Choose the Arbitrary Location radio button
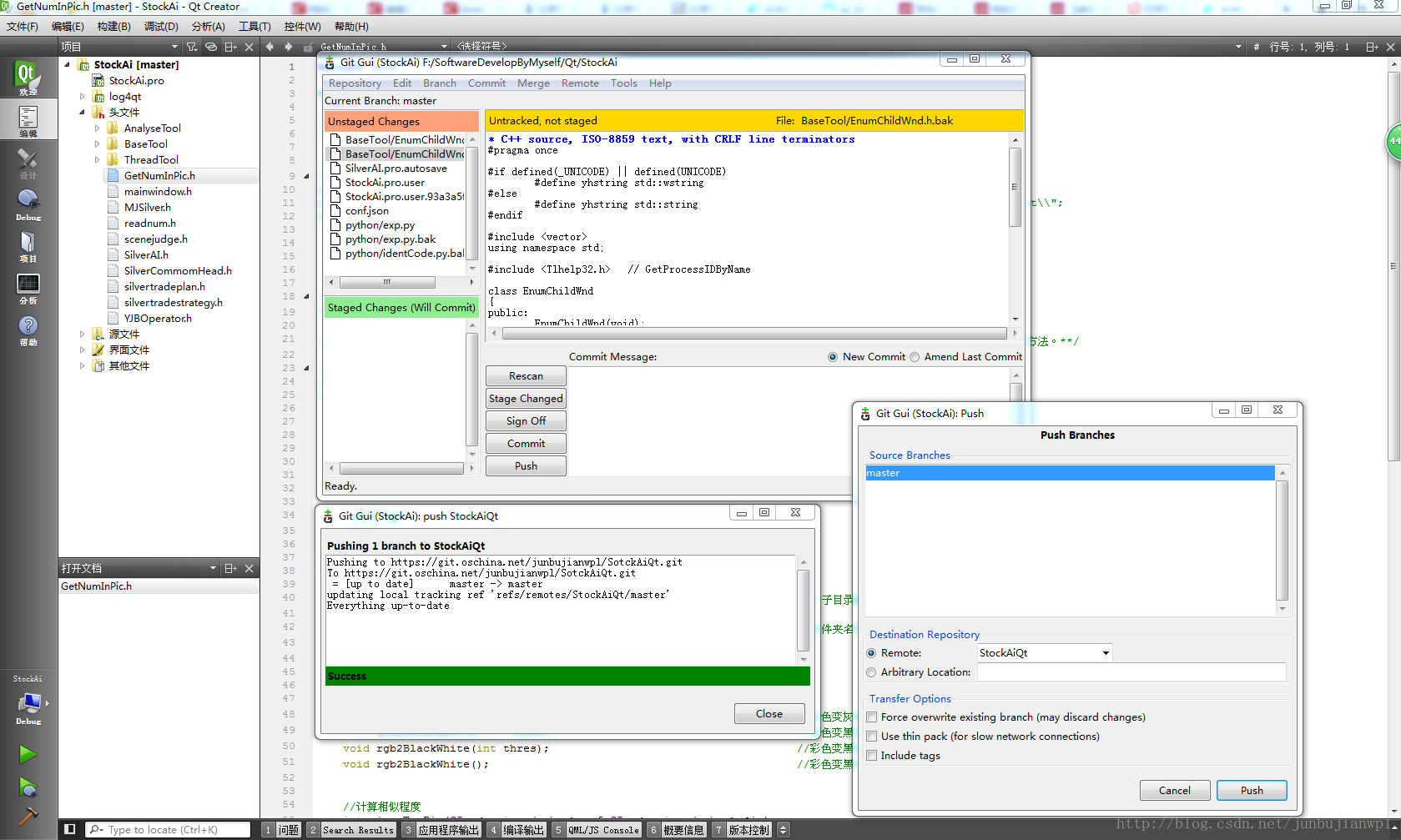1401x840 pixels. (x=871, y=672)
